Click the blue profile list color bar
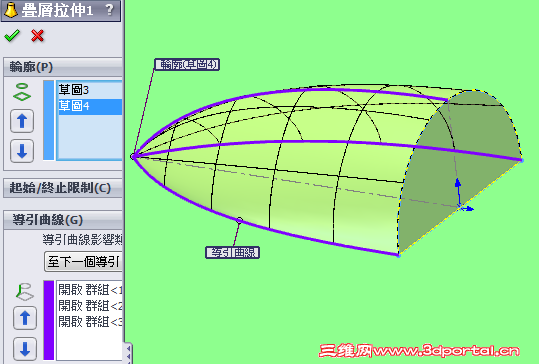This screenshot has height=364, width=539. [49, 120]
